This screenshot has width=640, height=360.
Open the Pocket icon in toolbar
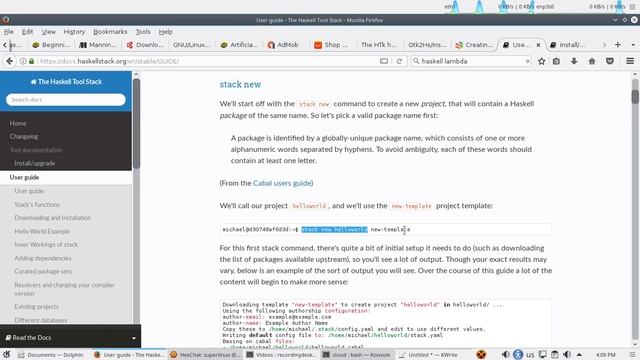coord(610,61)
